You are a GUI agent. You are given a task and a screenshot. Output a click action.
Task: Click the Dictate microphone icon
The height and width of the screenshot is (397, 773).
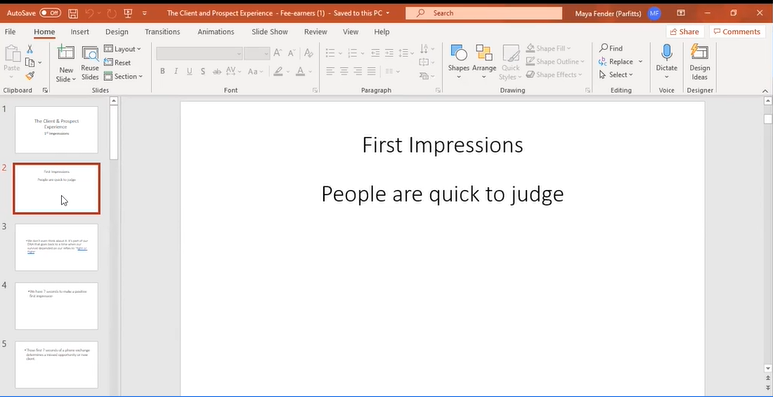tap(667, 53)
